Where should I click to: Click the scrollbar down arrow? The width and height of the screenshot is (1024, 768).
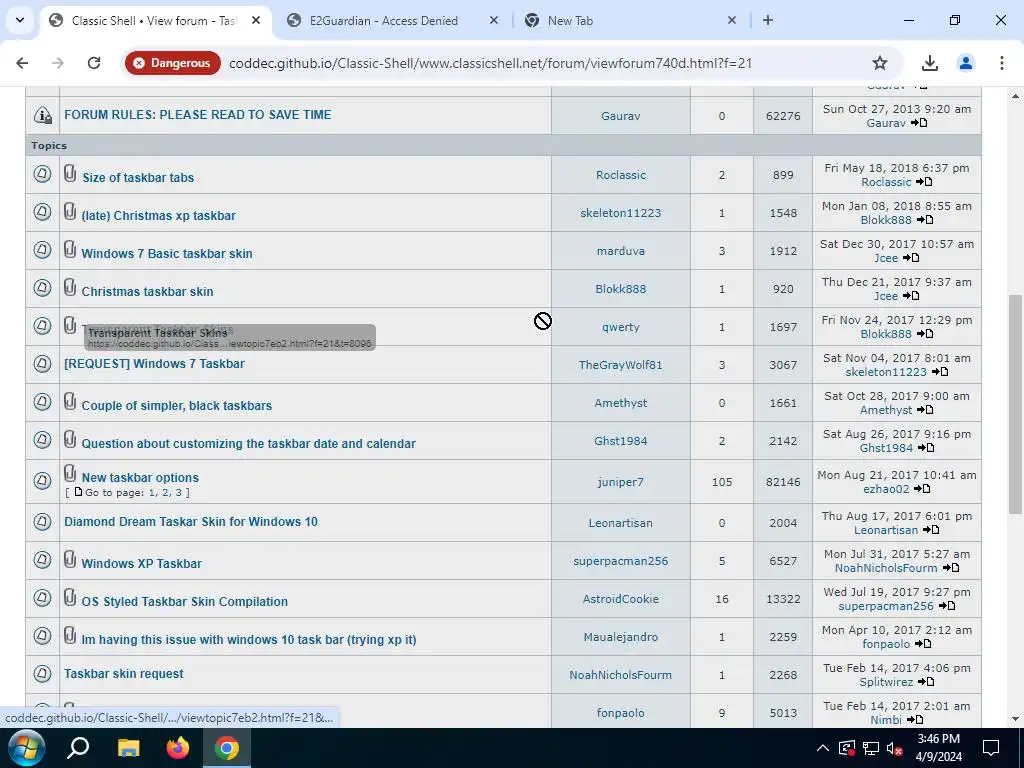click(x=1015, y=719)
